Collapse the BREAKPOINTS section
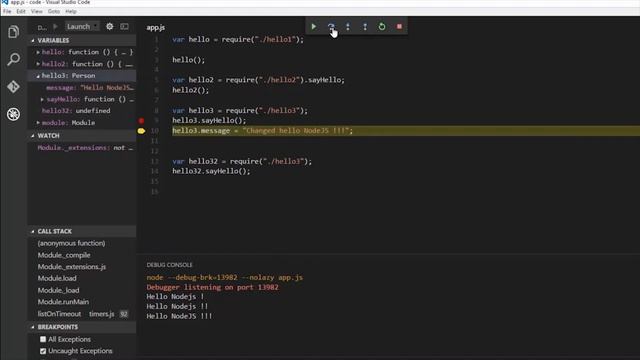This screenshot has width=640, height=360. pyautogui.click(x=33, y=327)
